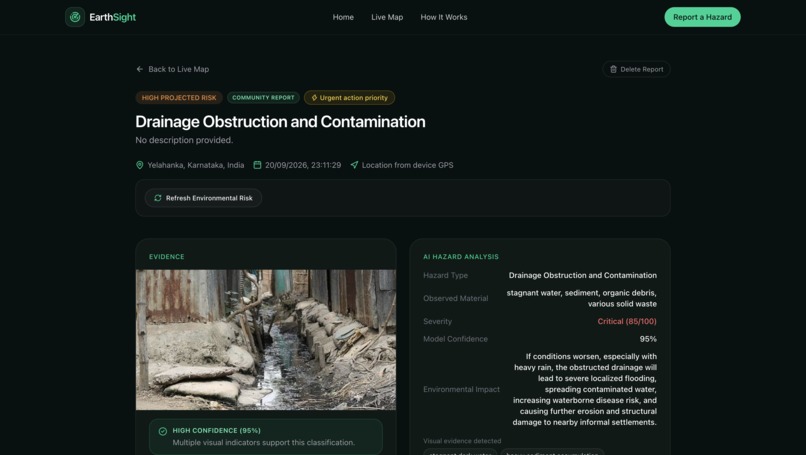Click the Hazard Type value text
806x455 pixels.
tap(582, 276)
